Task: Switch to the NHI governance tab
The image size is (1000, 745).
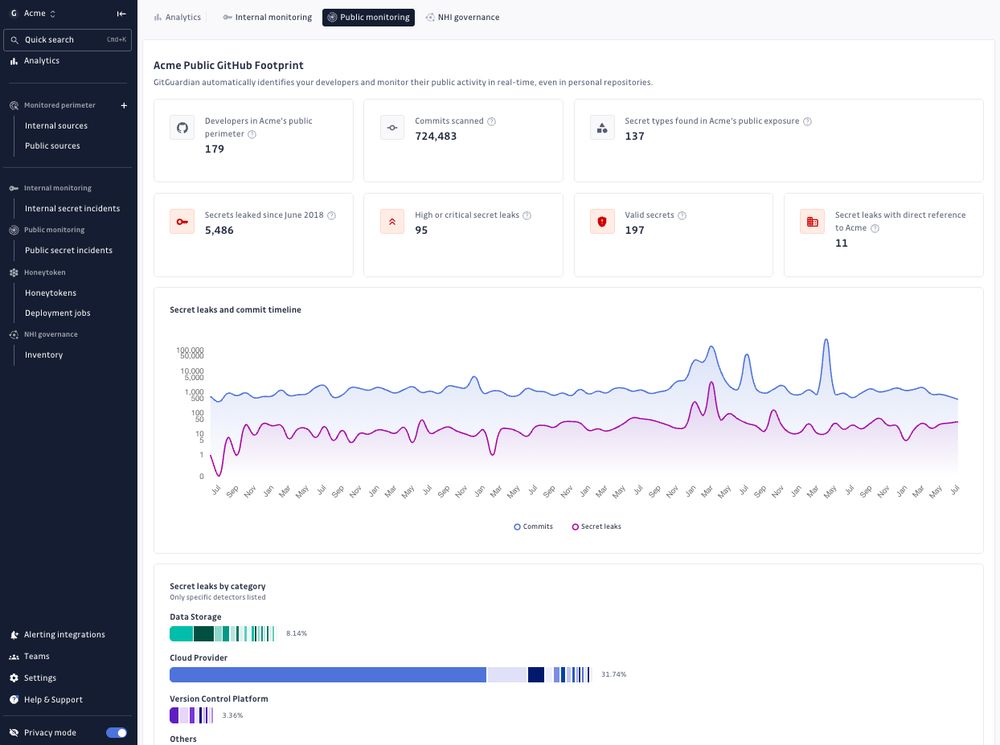Action: pyautogui.click(x=462, y=17)
